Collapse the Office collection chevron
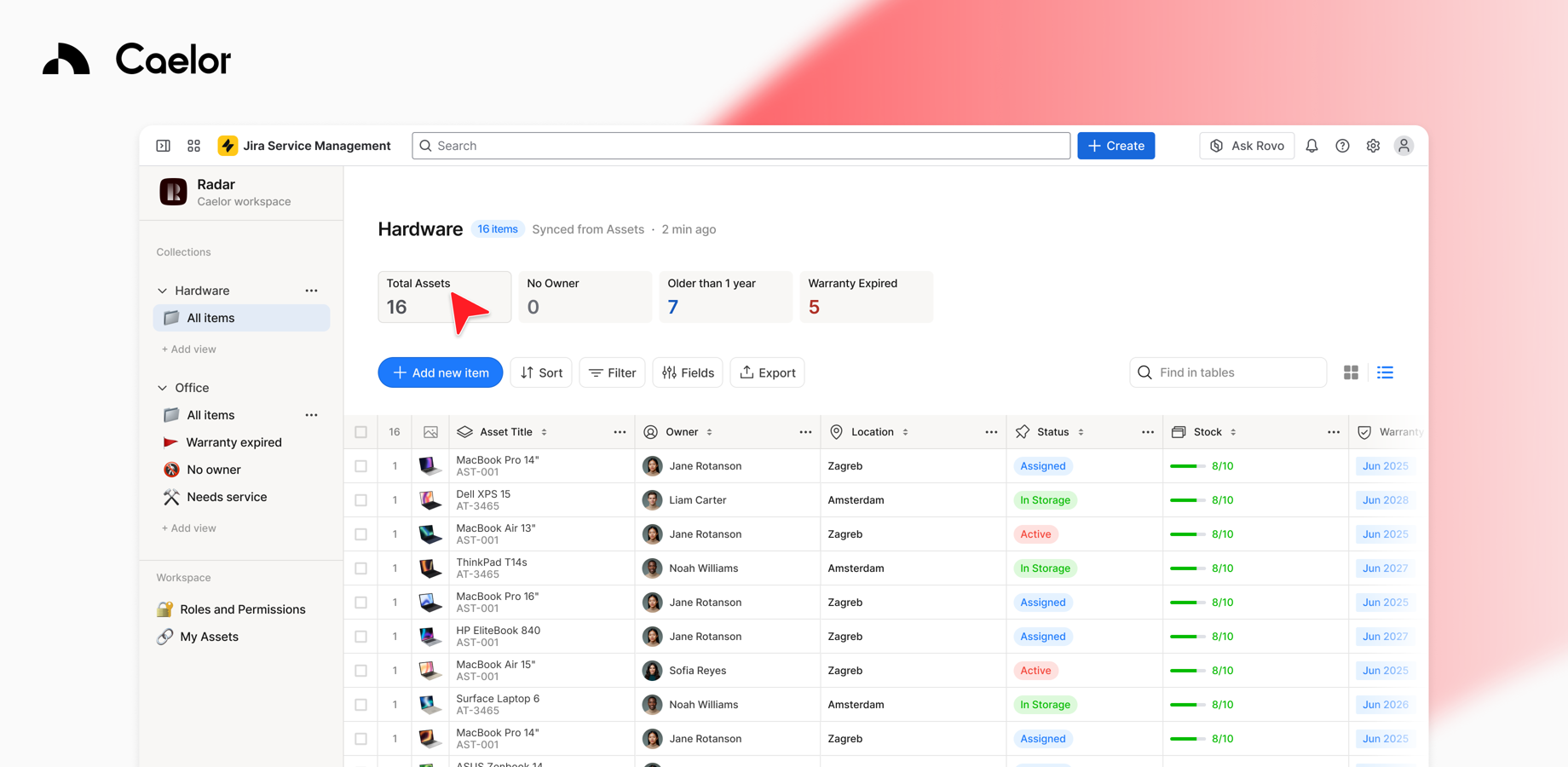The width and height of the screenshot is (1568, 767). tap(163, 388)
